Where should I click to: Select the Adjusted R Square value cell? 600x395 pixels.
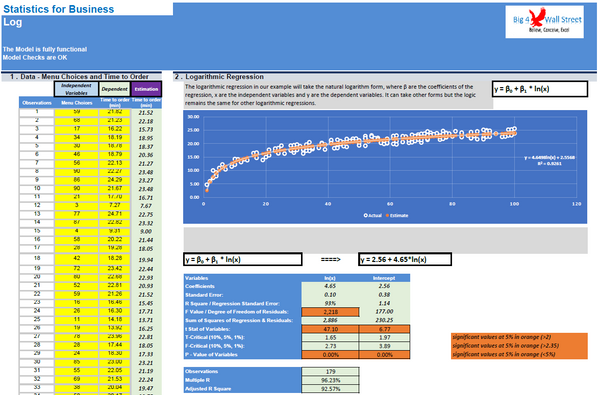click(330, 388)
